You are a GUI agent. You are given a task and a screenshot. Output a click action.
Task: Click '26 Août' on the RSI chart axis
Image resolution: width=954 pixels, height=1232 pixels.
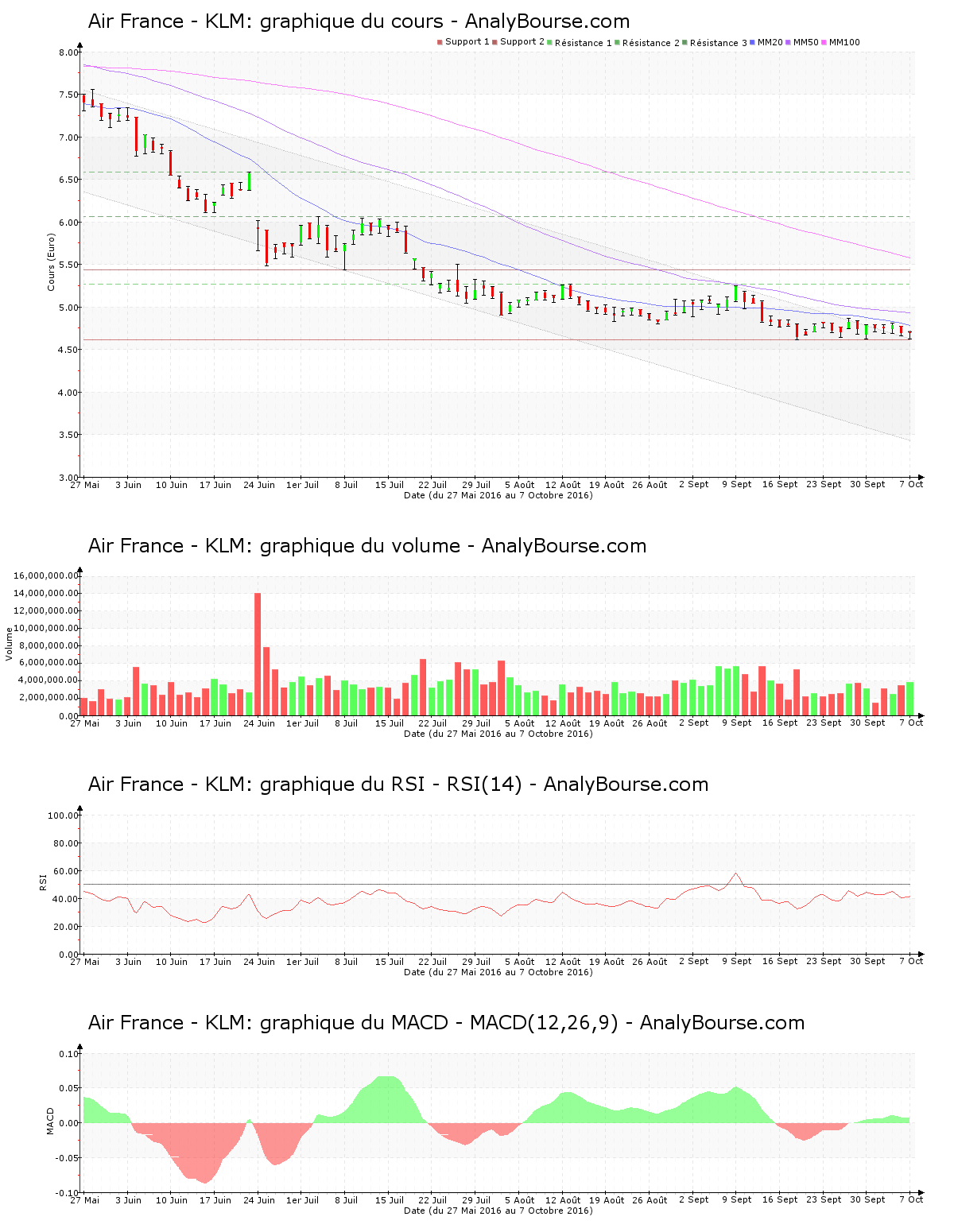tap(650, 962)
